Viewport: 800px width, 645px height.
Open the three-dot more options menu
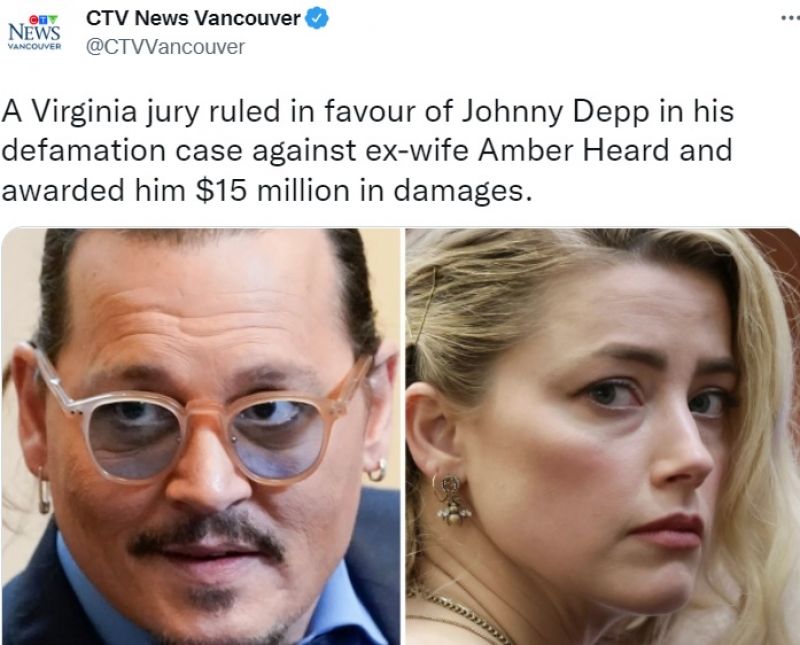pos(791,18)
